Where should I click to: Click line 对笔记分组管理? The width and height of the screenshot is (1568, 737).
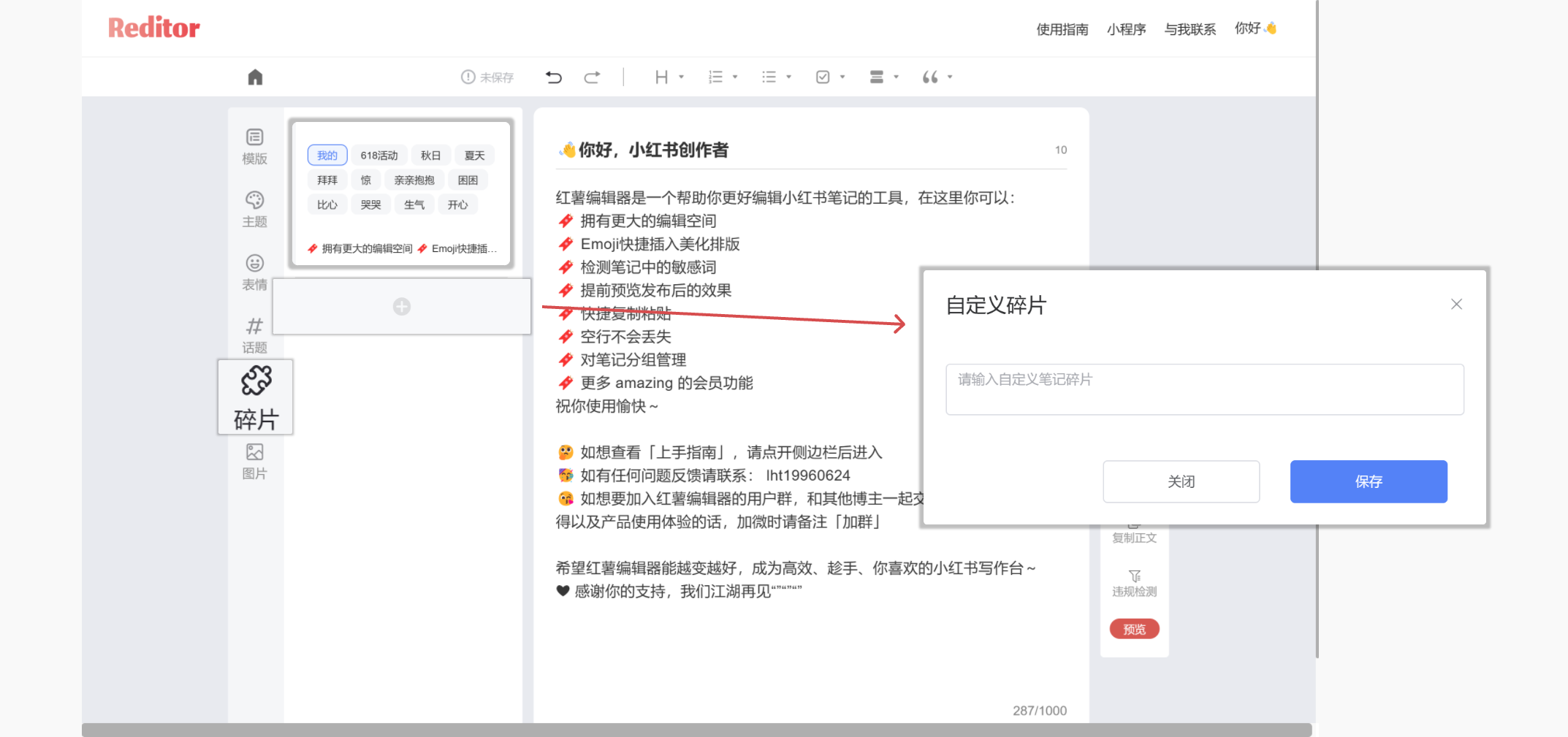click(x=633, y=360)
